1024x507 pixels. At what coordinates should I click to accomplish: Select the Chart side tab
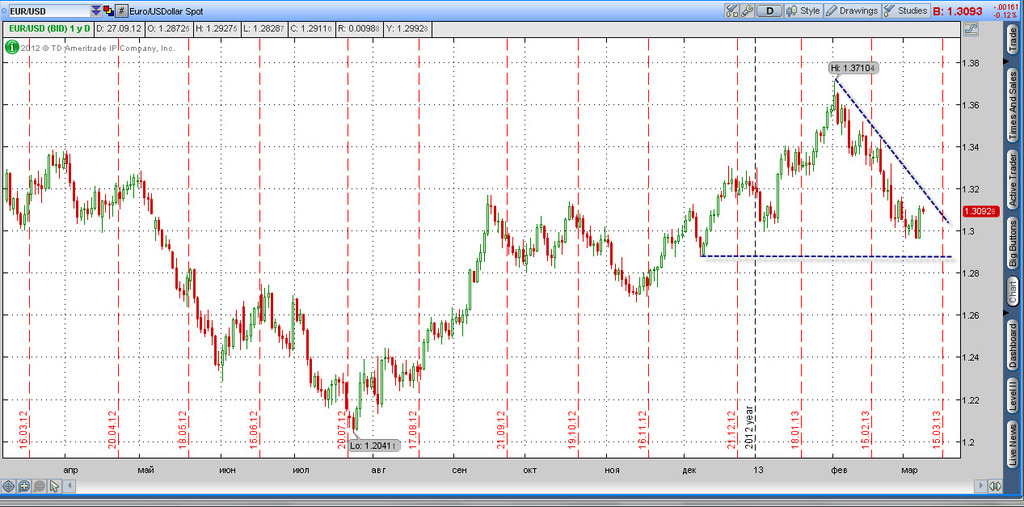click(x=1013, y=291)
